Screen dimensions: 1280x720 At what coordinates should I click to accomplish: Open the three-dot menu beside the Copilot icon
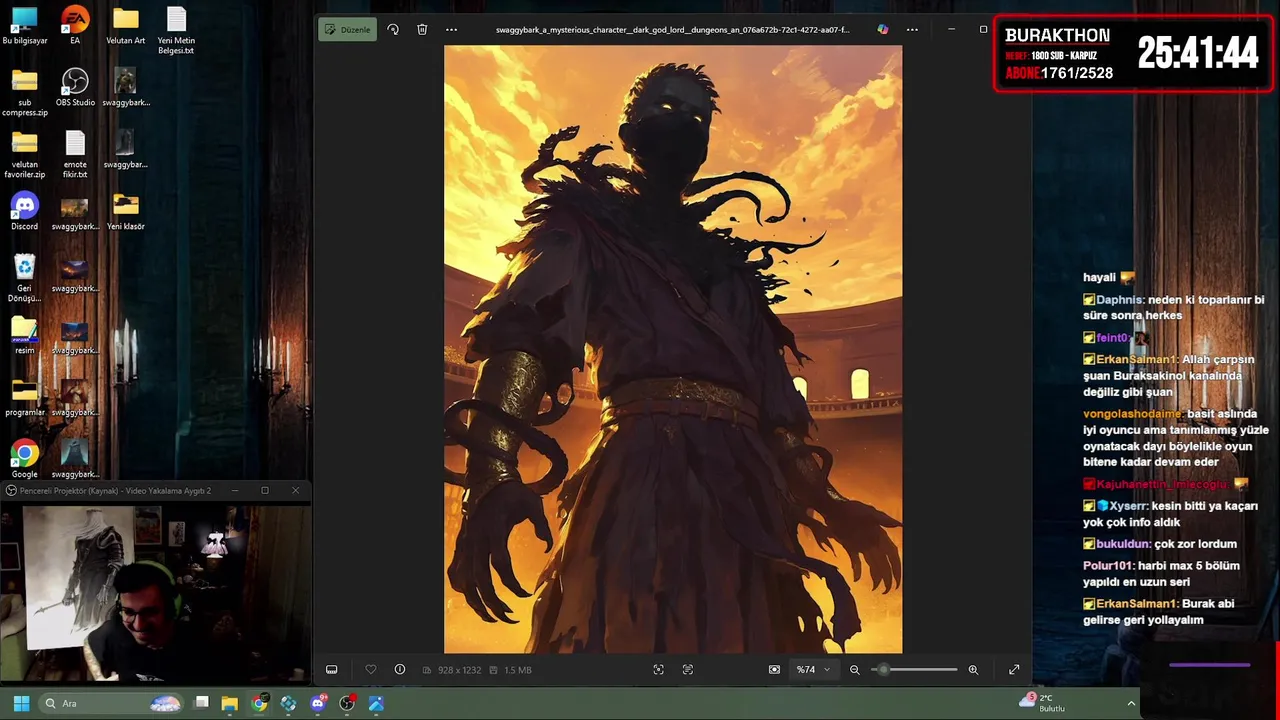coord(912,29)
